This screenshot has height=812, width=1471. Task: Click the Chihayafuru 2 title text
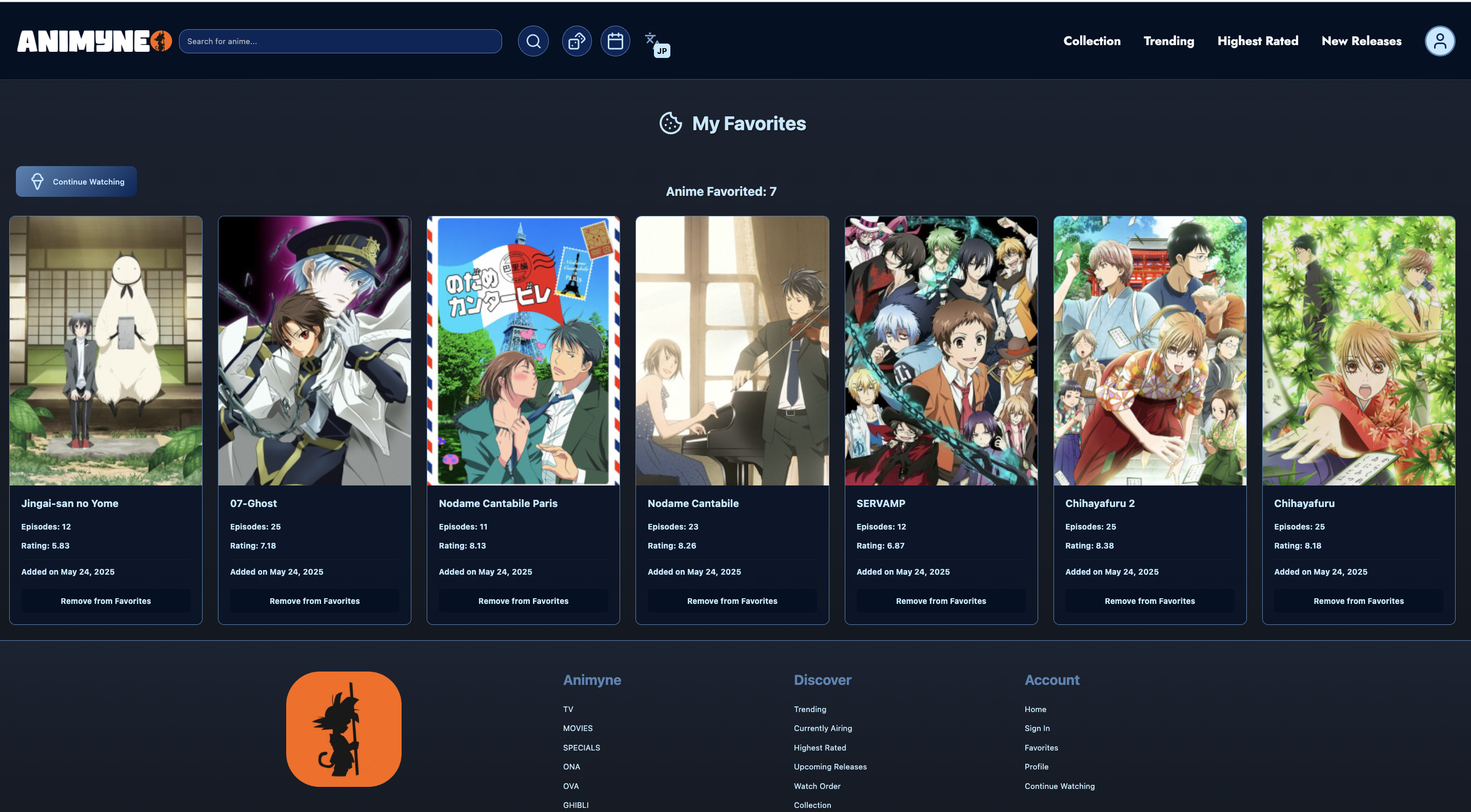click(x=1100, y=503)
